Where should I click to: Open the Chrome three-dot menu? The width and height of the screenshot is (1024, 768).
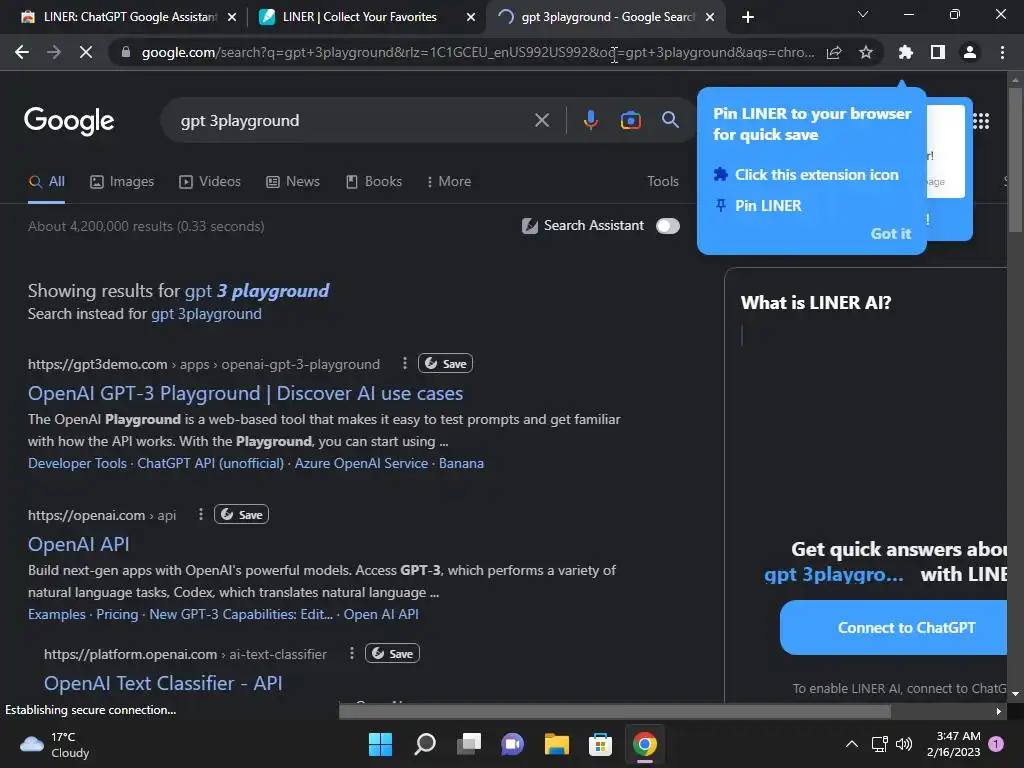(1002, 52)
